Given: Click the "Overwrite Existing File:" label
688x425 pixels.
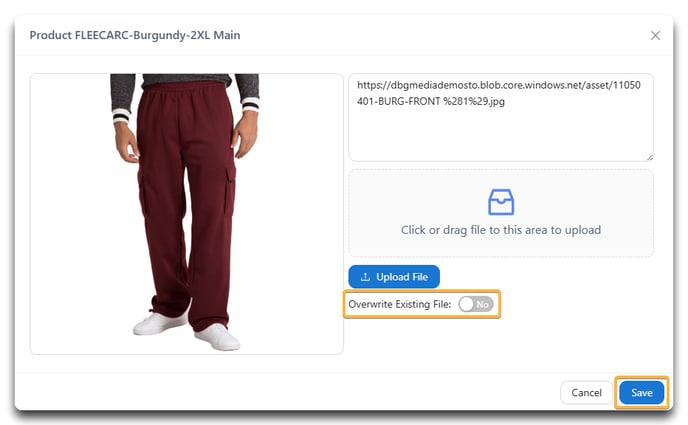Looking at the screenshot, I should (x=399, y=304).
